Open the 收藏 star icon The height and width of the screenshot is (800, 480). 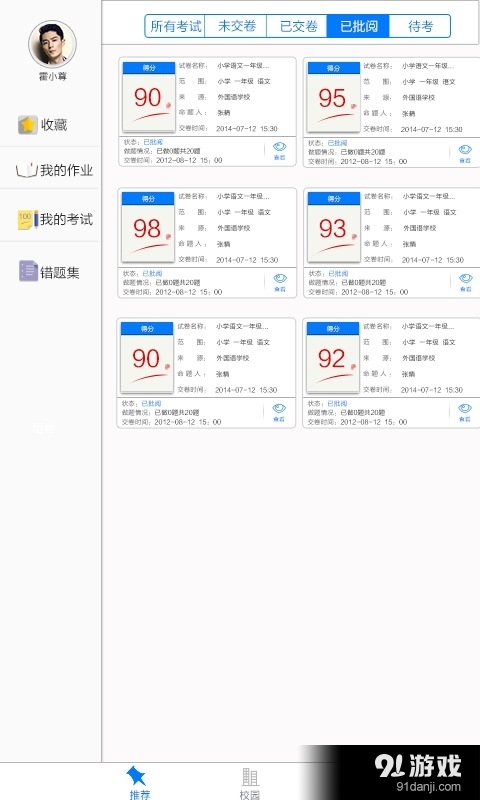coord(28,124)
